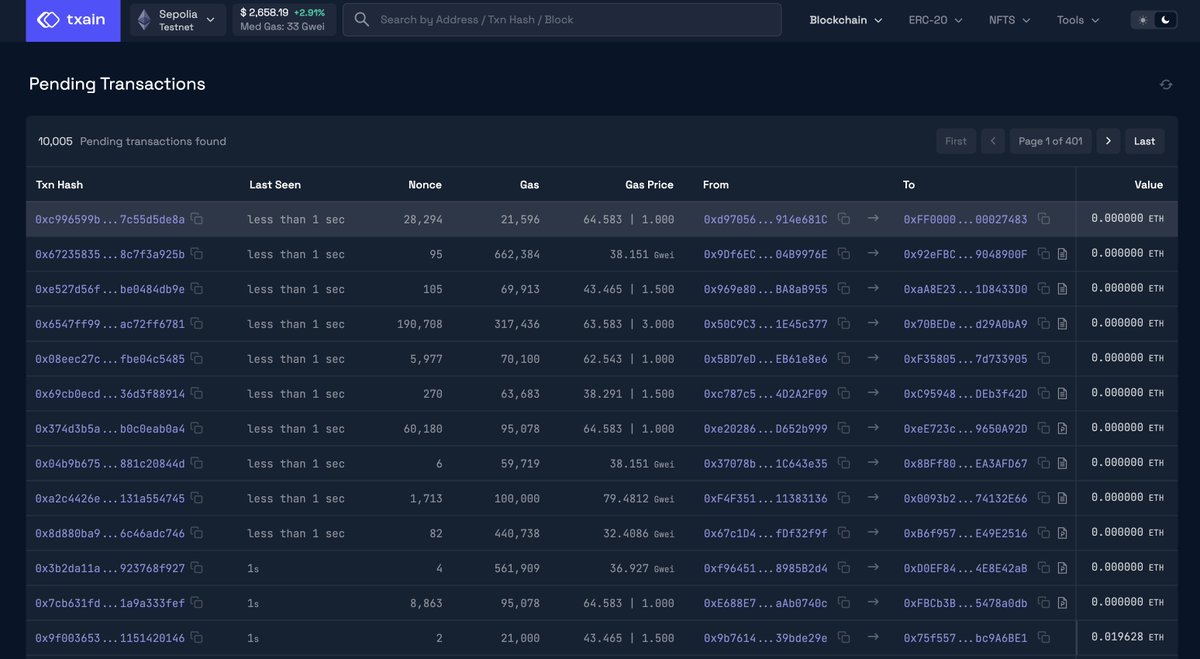Click the 0.019628 ETH value cell
Screen dimensions: 1200x659
tap(1128, 637)
